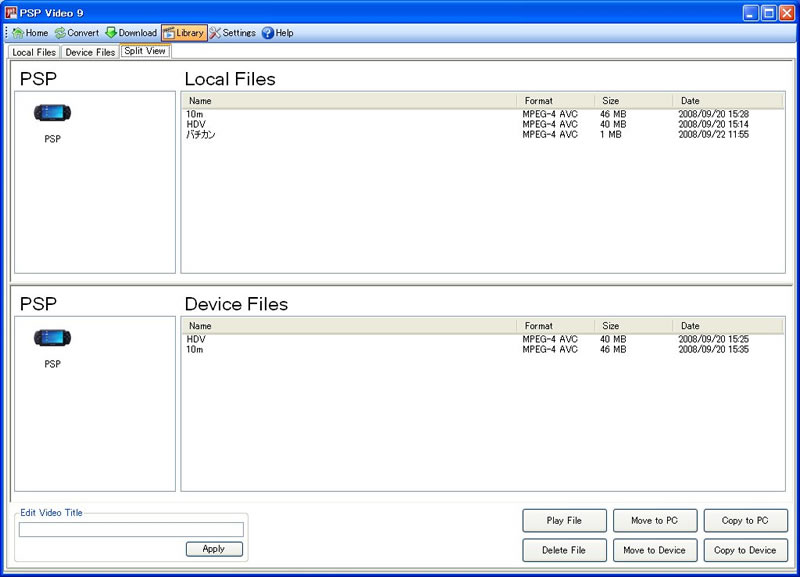Sort Device Files by Name column header
800x577 pixels.
[349, 326]
